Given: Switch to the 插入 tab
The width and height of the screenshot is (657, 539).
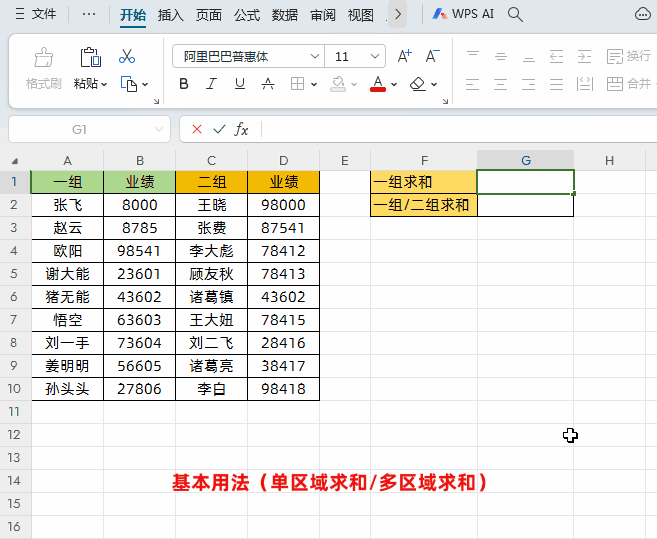Looking at the screenshot, I should coord(171,16).
